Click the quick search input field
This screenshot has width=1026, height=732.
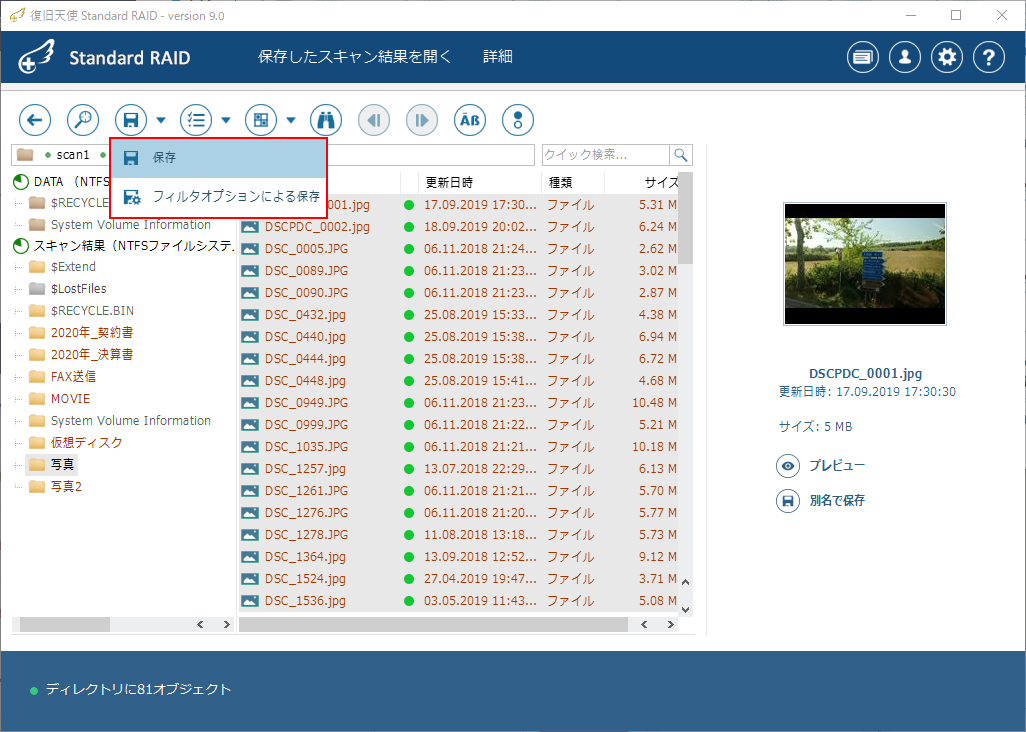(606, 155)
